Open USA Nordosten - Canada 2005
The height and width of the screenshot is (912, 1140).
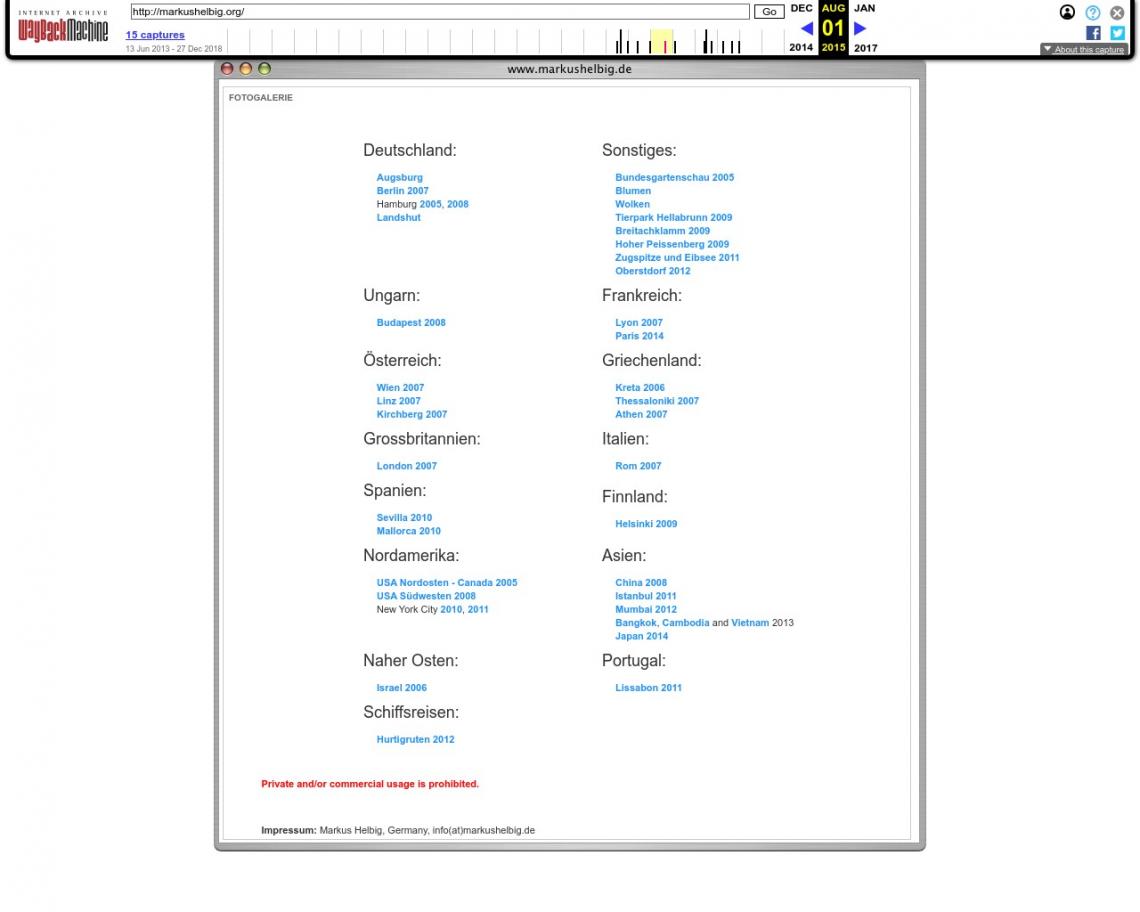(x=446, y=583)
